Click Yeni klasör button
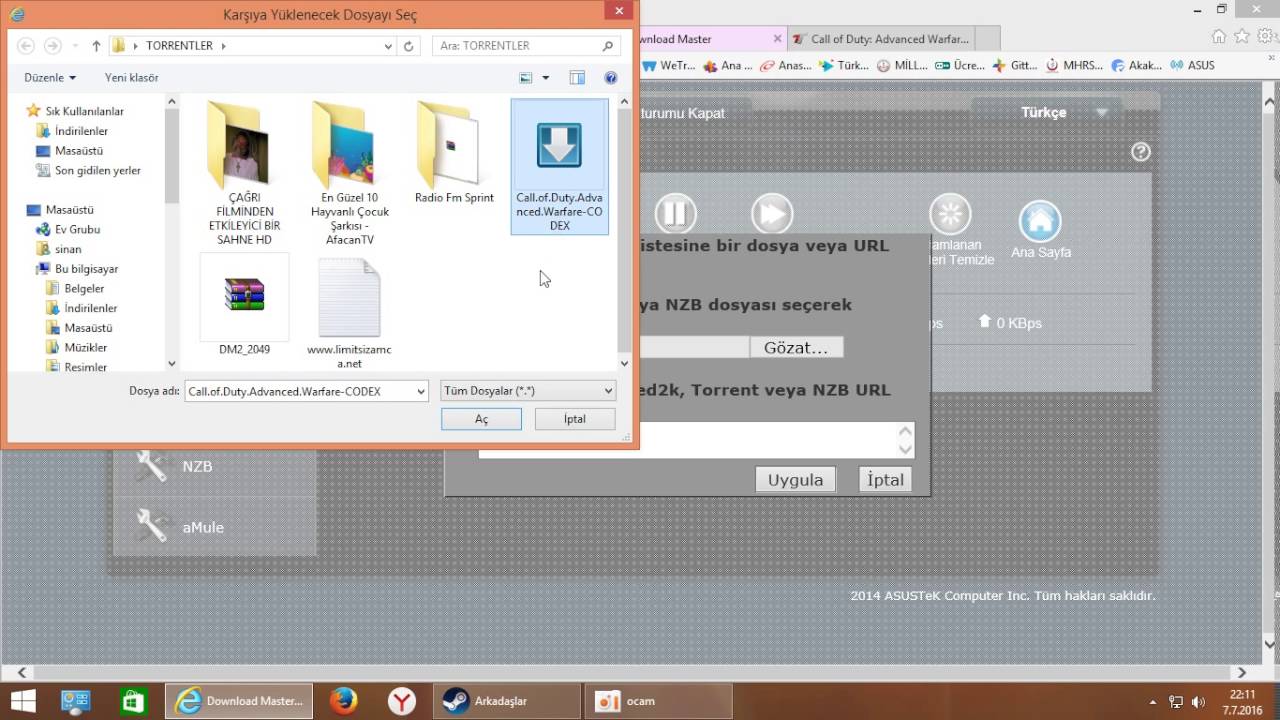 pos(131,77)
